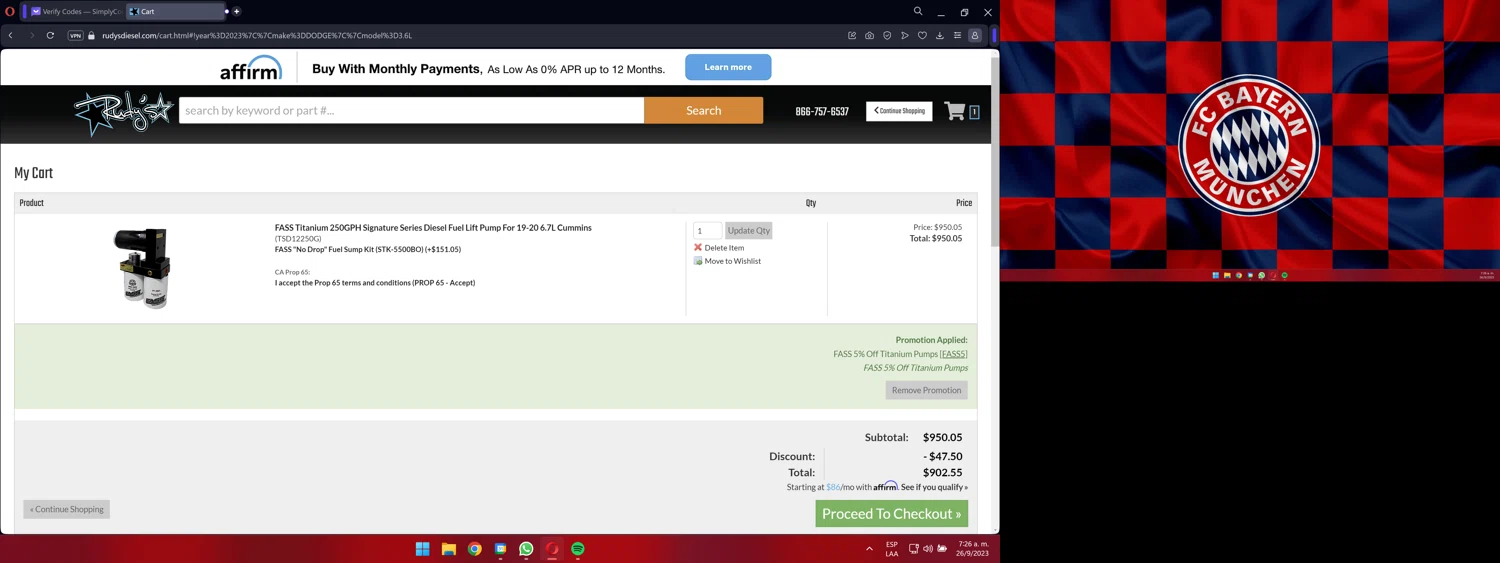1500x563 pixels.
Task: Open the edit-page pencil icon in the address bar
Action: (x=852, y=36)
